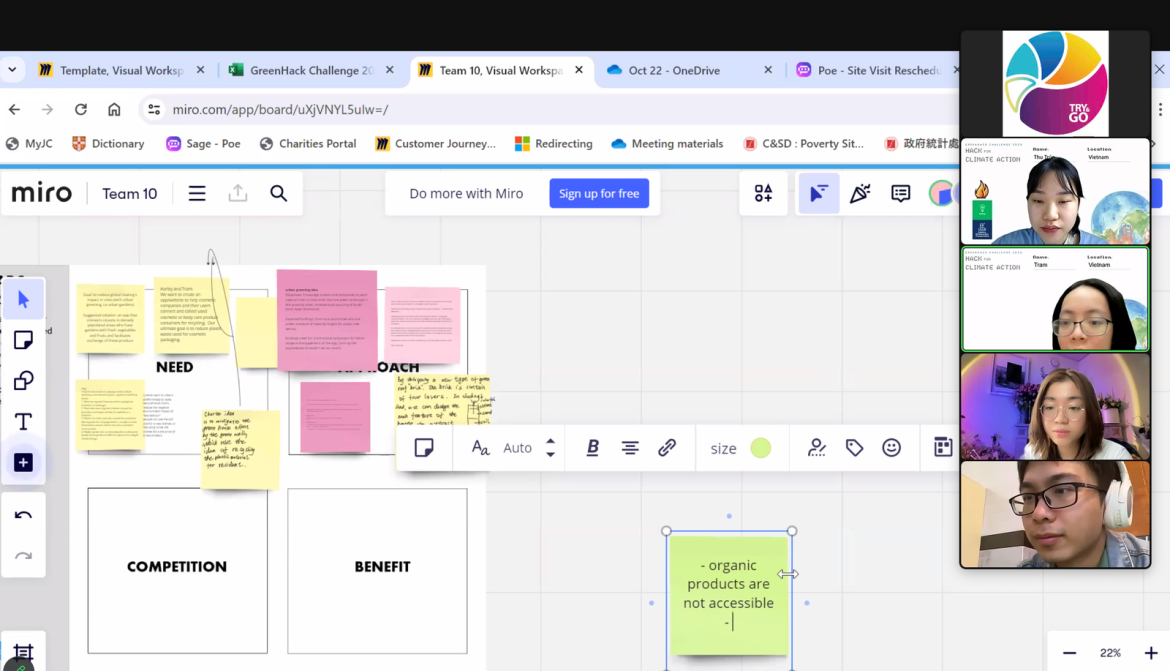Image resolution: width=1170 pixels, height=671 pixels.
Task: Choose the Text tool in left toolbar
Action: point(23,422)
